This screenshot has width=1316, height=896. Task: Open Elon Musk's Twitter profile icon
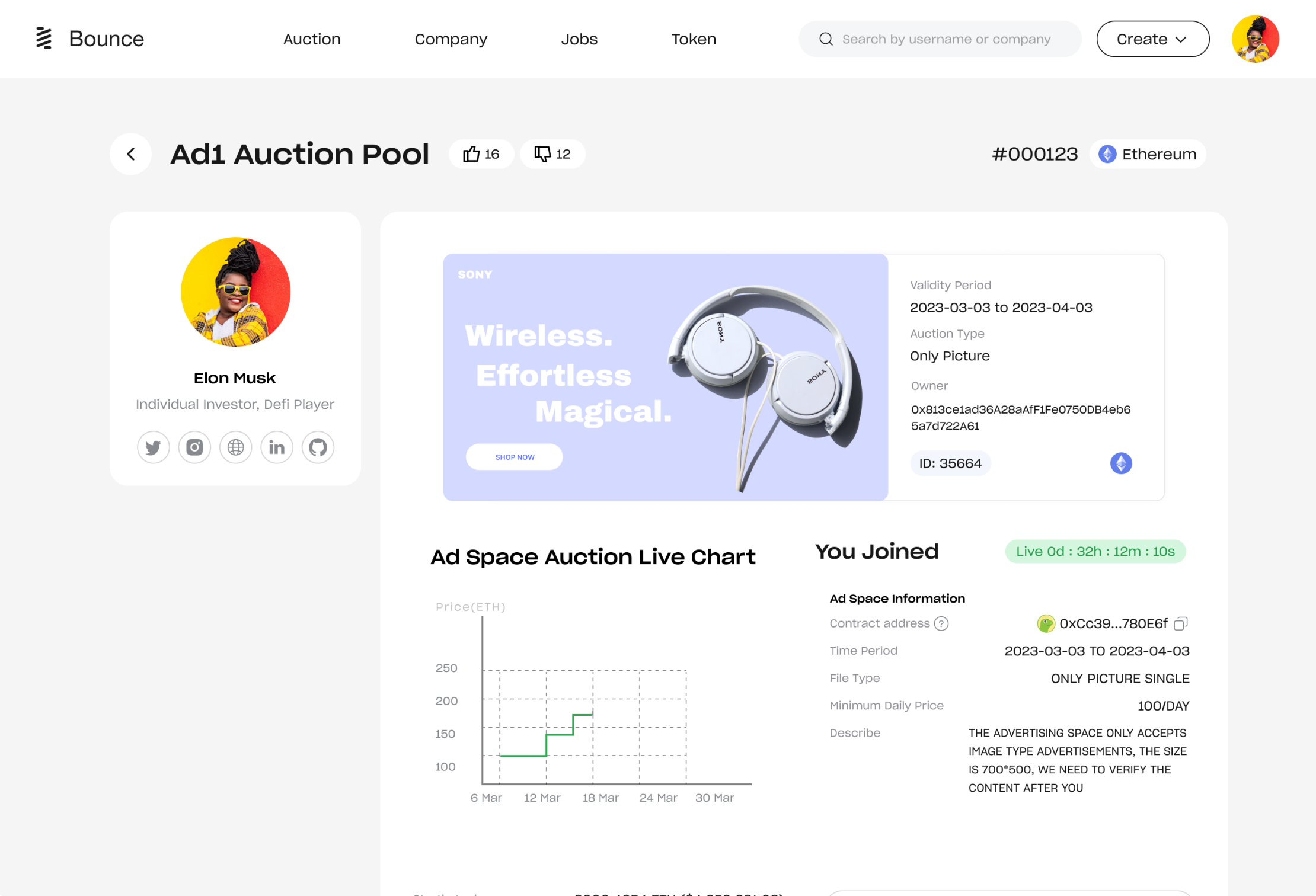coord(153,447)
